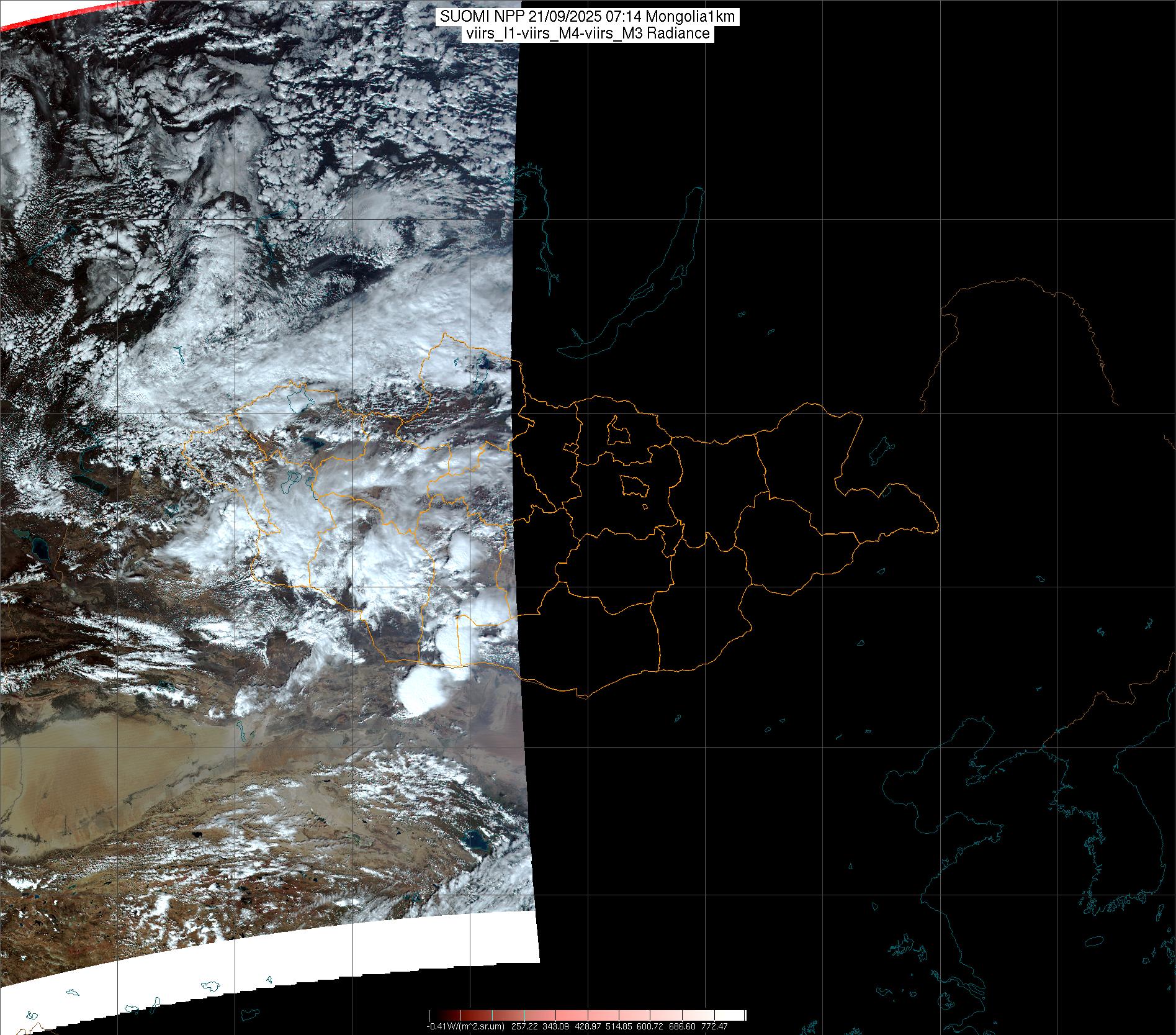The width and height of the screenshot is (1176, 1035).
Task: Click the title "SUOMI NPP 21/09/2025 07:14 Mongolia1km"
Action: tap(588, 17)
